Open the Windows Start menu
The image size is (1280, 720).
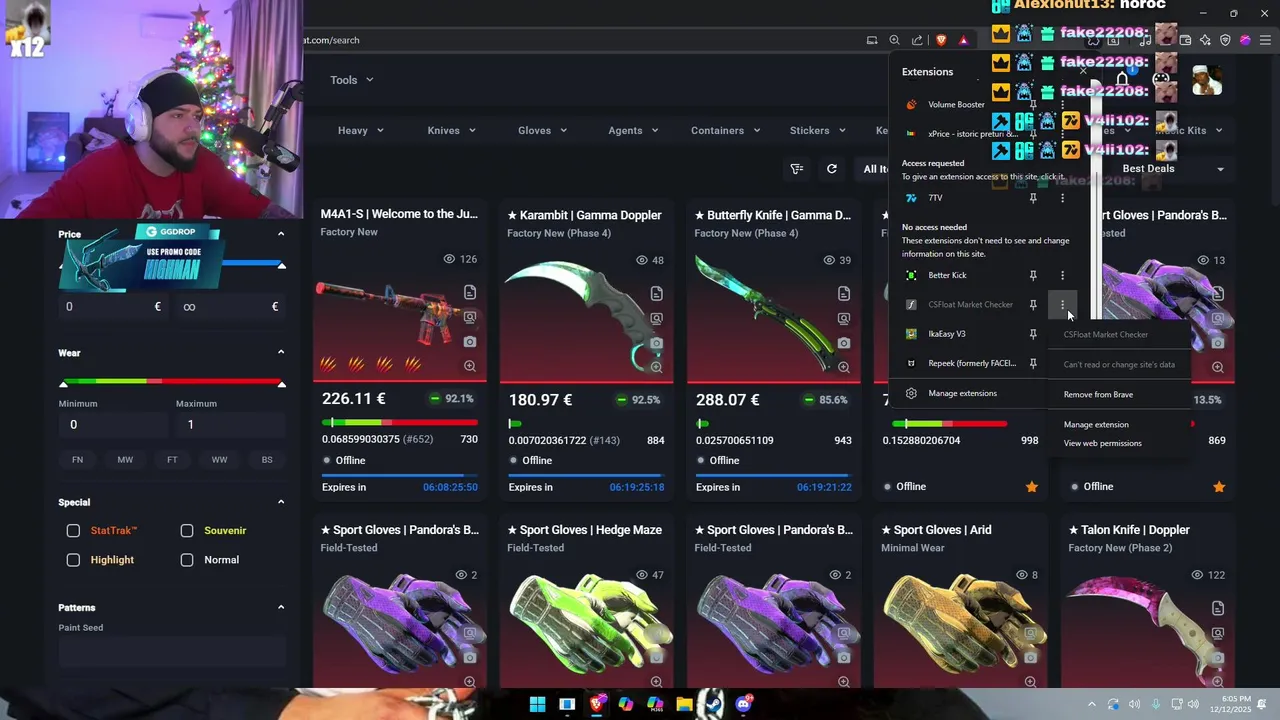(x=537, y=704)
